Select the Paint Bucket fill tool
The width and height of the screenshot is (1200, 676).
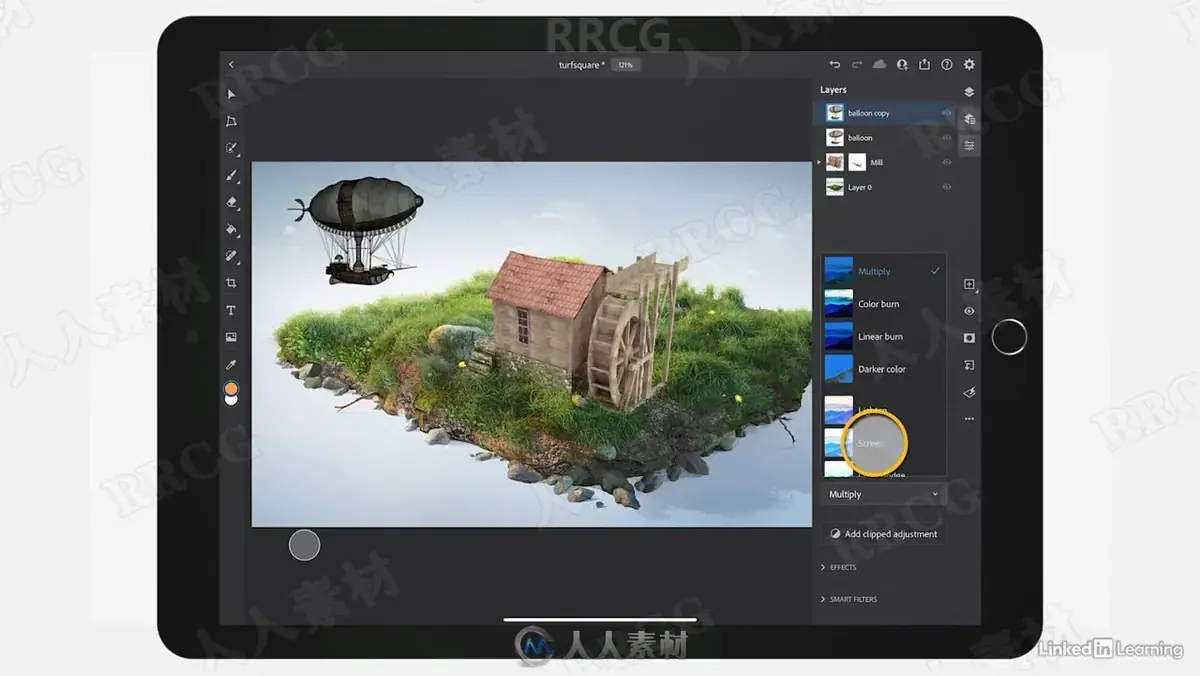231,229
